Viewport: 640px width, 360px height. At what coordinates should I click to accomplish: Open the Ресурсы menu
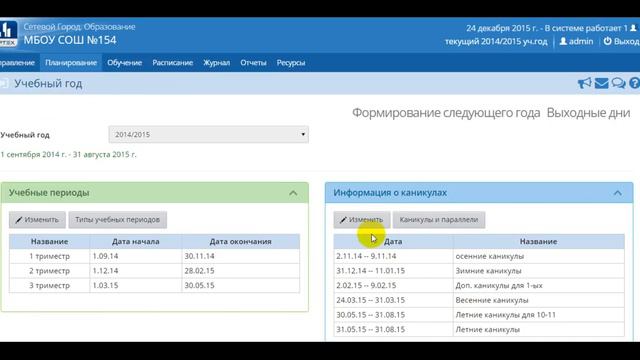[x=291, y=63]
